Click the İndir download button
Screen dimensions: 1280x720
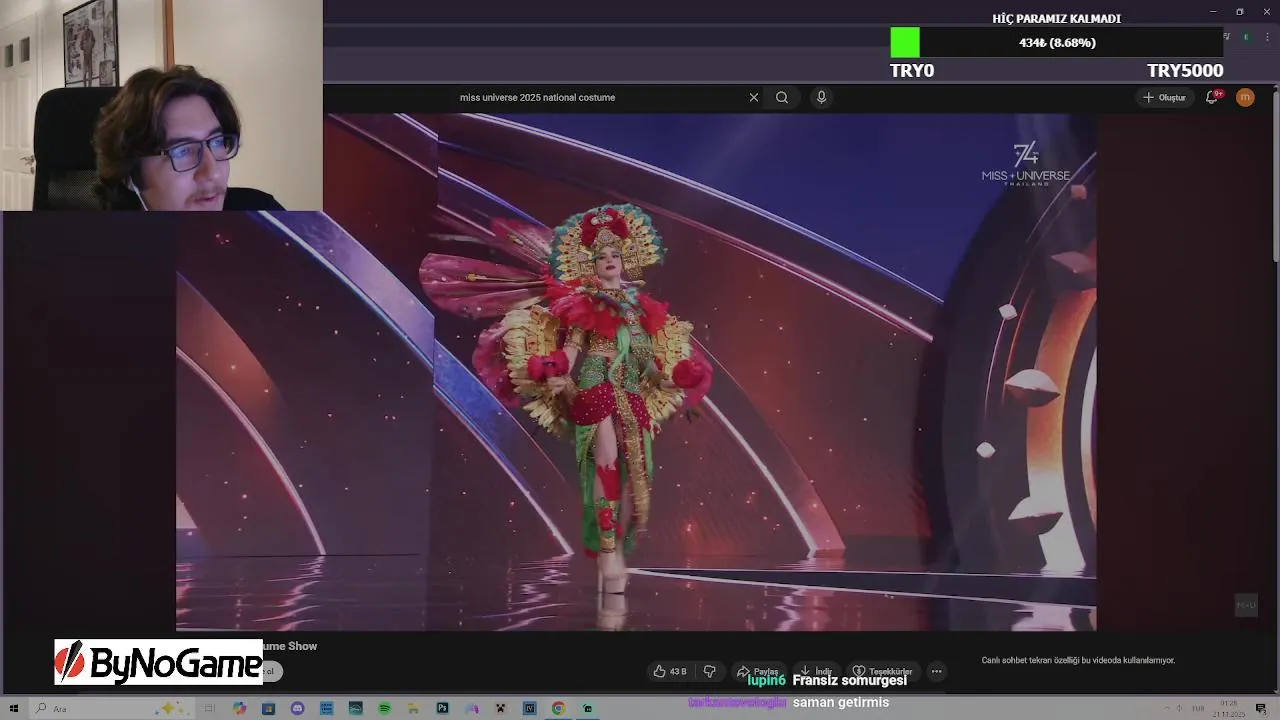pos(816,671)
